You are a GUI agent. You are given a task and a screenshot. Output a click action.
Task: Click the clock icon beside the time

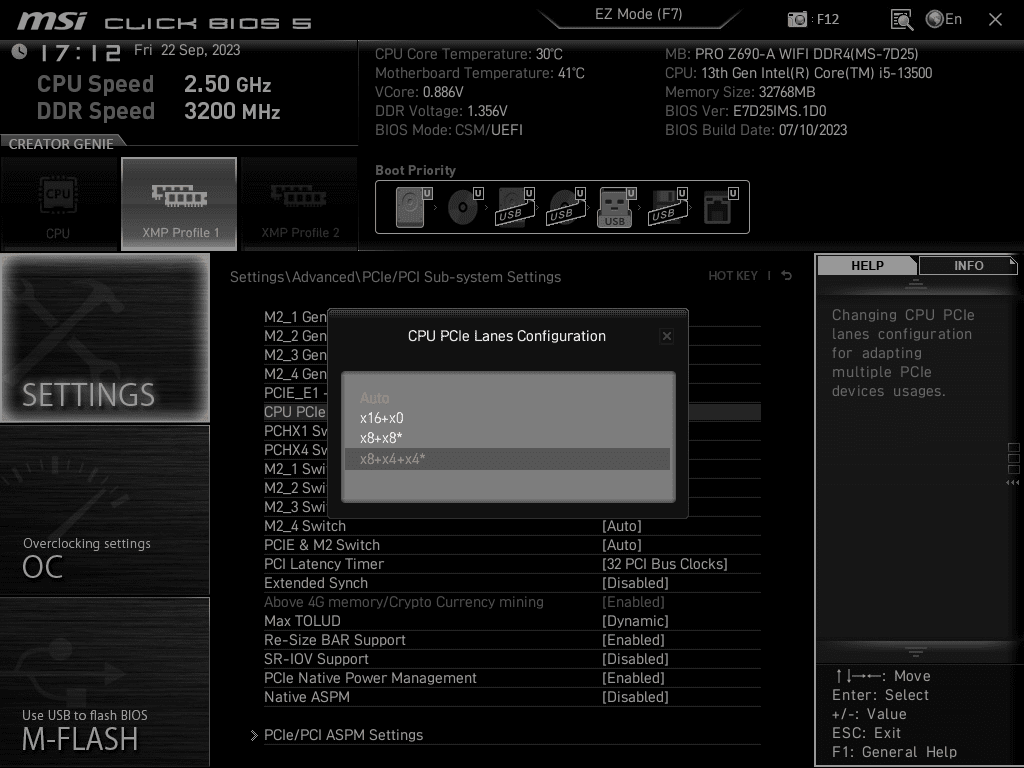pyautogui.click(x=19, y=51)
